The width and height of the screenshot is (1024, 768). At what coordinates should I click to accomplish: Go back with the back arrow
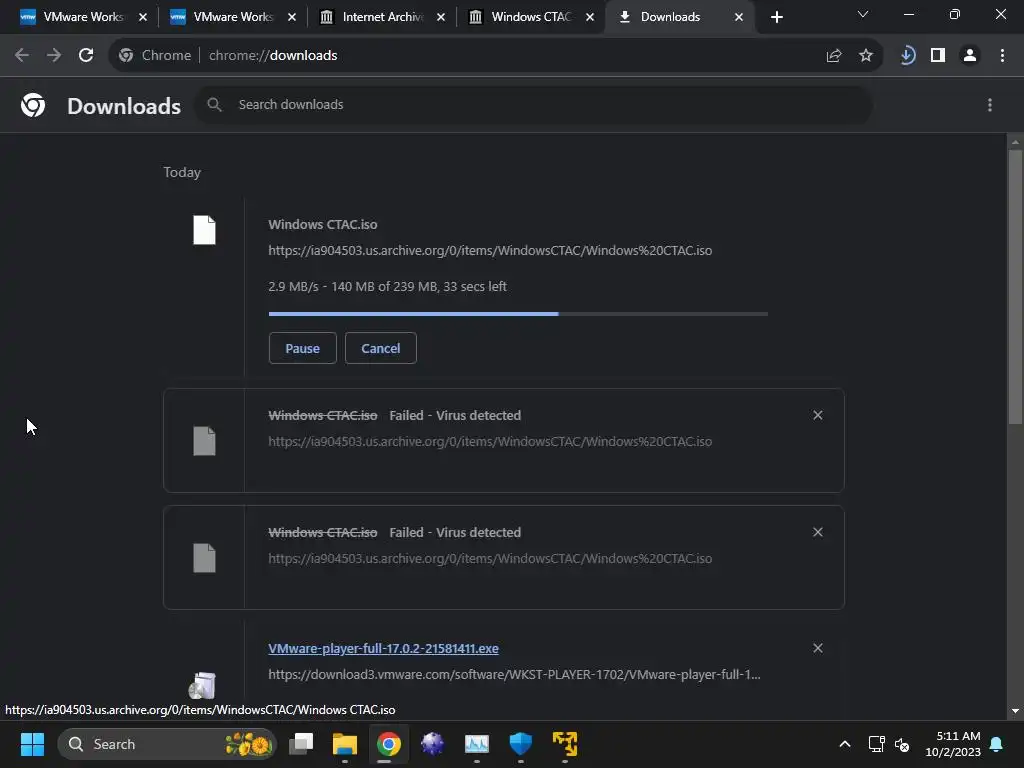(x=22, y=56)
